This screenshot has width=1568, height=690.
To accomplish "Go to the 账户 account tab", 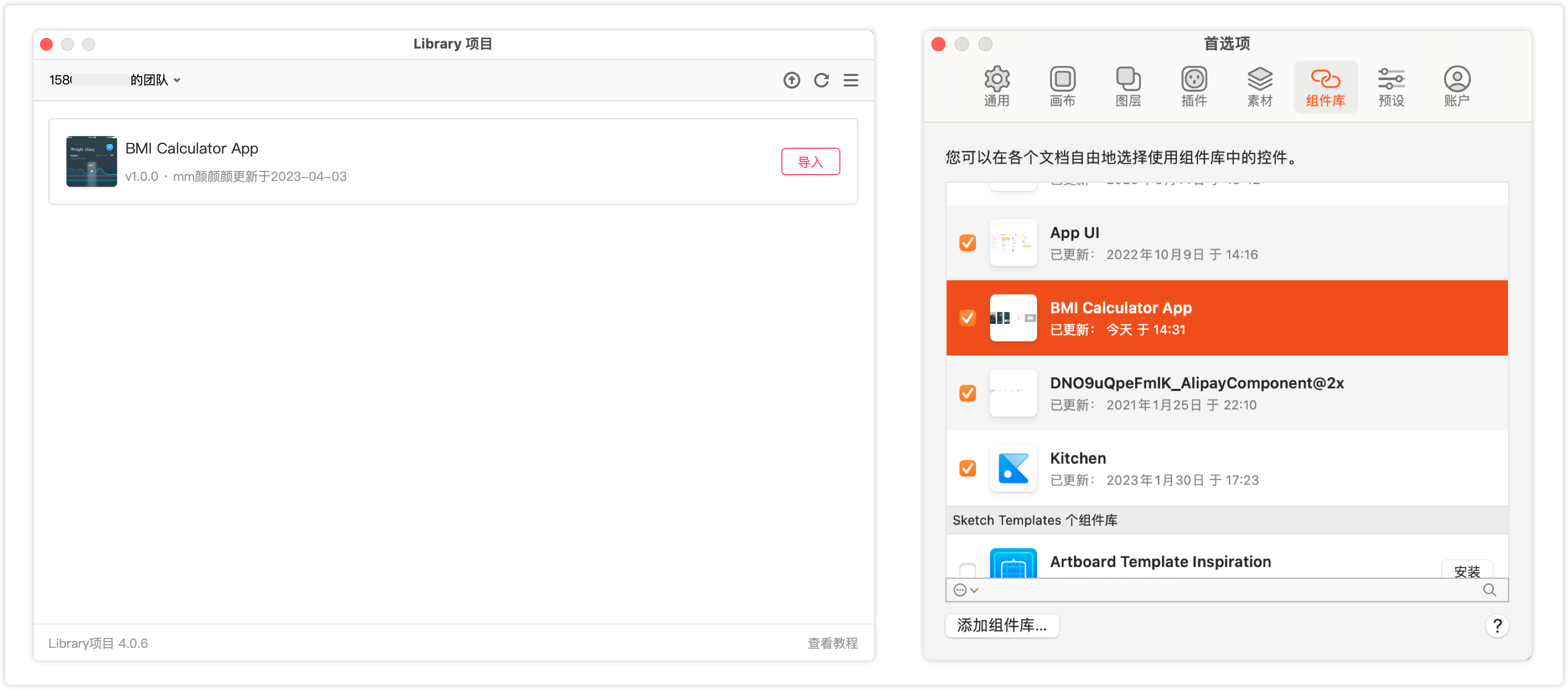I will click(1457, 87).
